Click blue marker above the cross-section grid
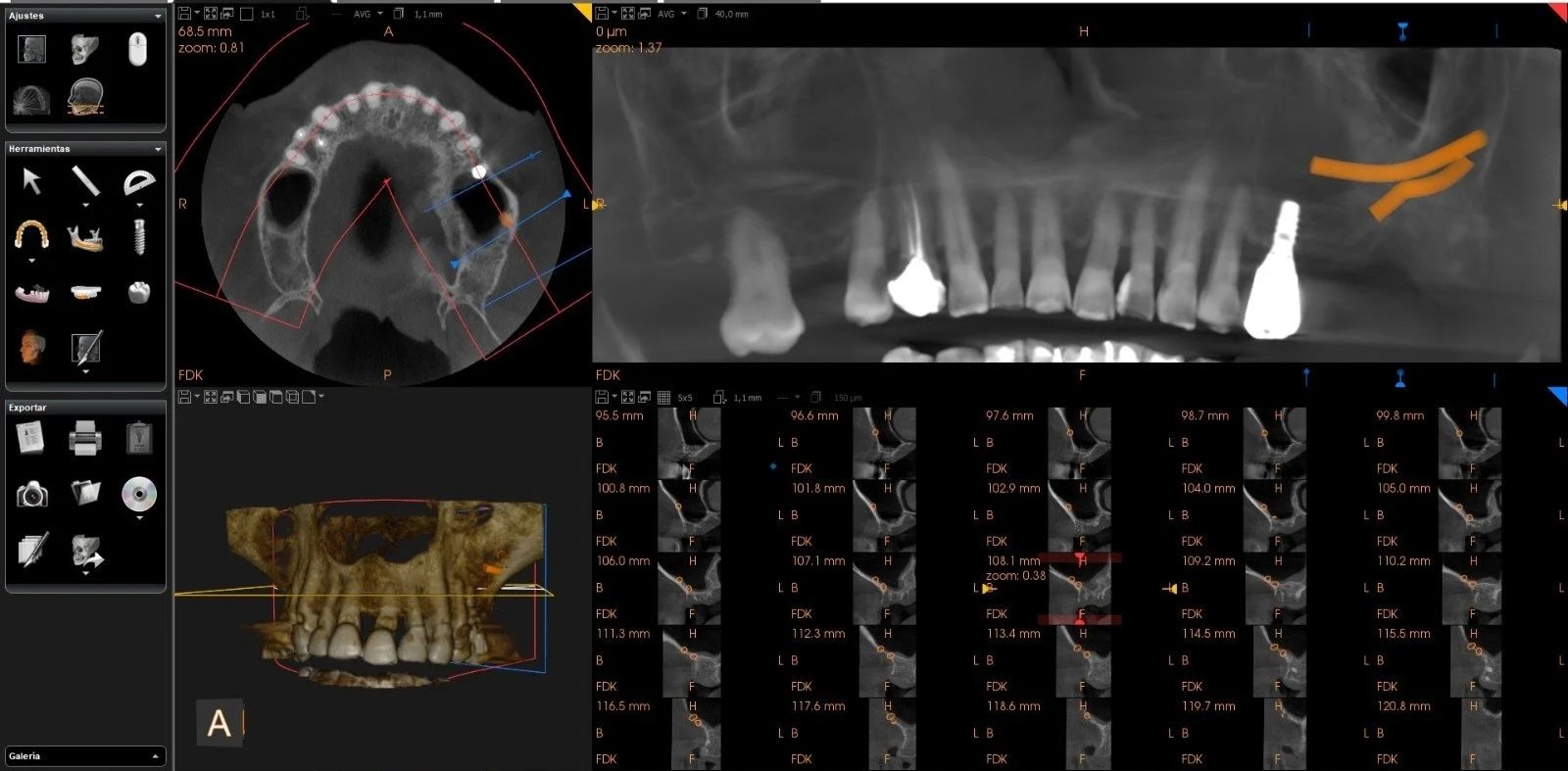 tap(1400, 377)
